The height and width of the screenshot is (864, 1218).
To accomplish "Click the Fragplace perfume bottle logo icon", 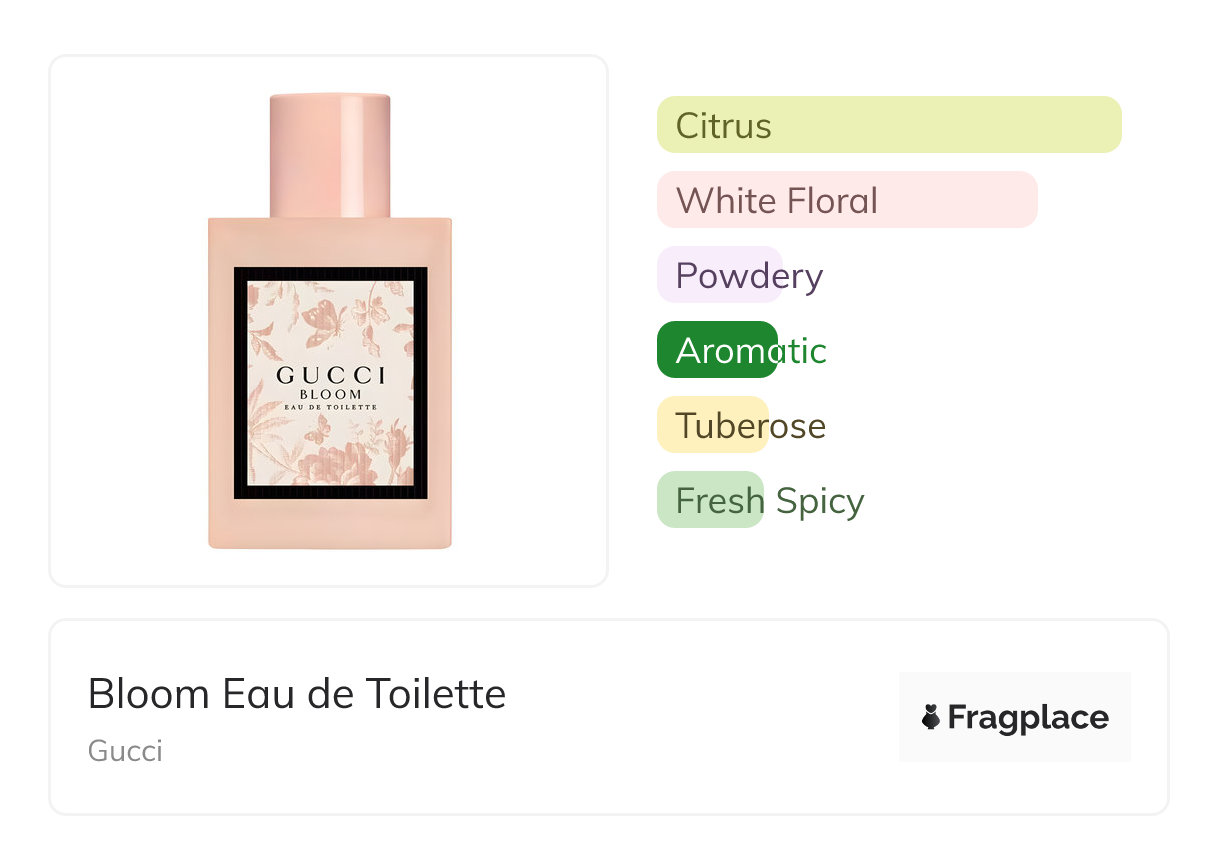I will click(931, 717).
